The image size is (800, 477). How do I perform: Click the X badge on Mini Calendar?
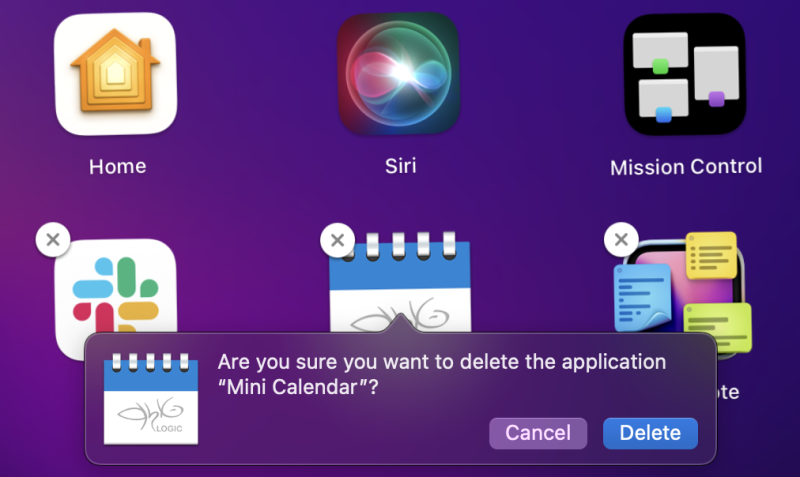pos(337,240)
